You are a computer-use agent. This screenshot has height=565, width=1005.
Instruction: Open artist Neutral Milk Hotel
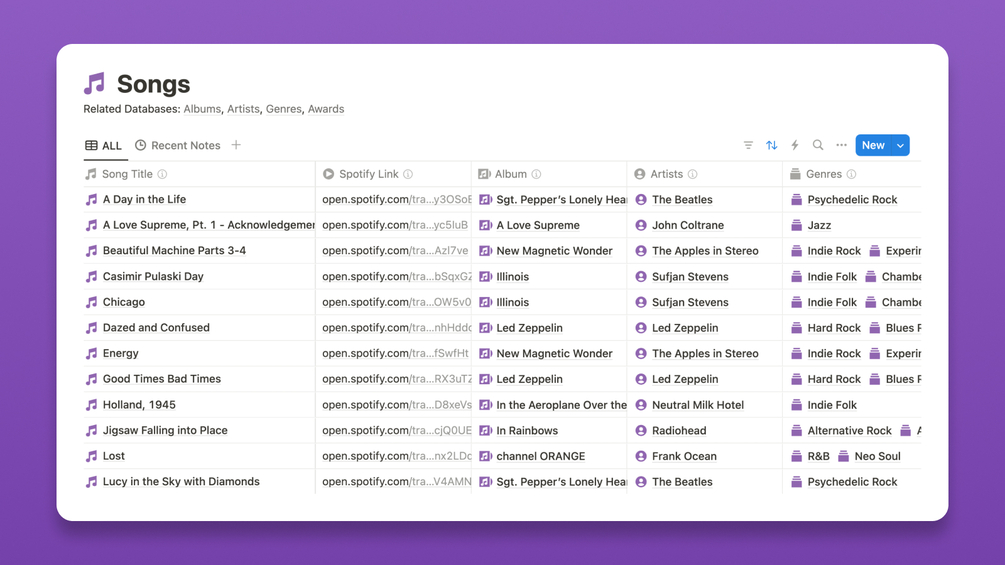click(698, 405)
